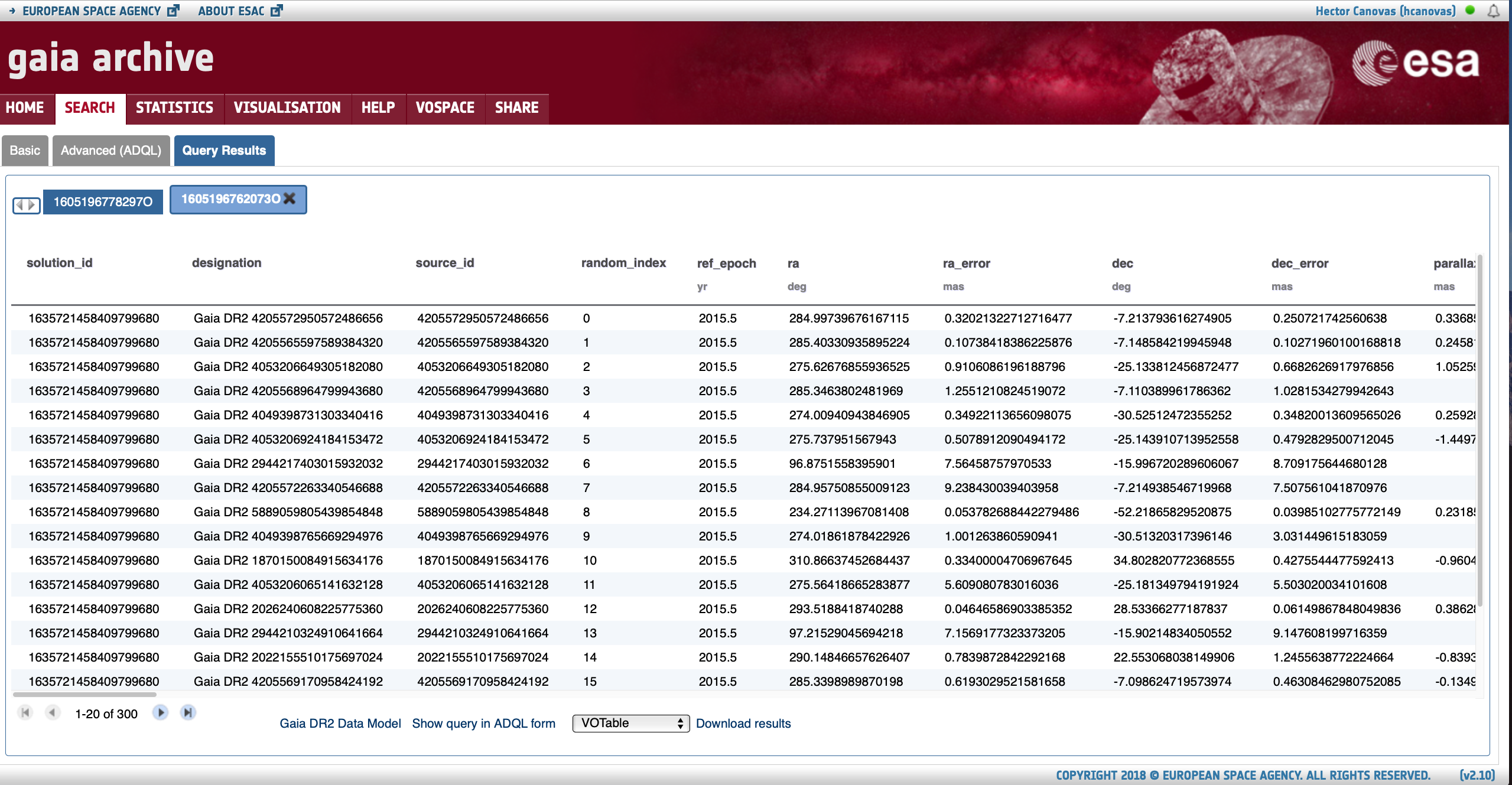Click the gaia archive title logo
This screenshot has width=1512, height=785.
click(111, 58)
